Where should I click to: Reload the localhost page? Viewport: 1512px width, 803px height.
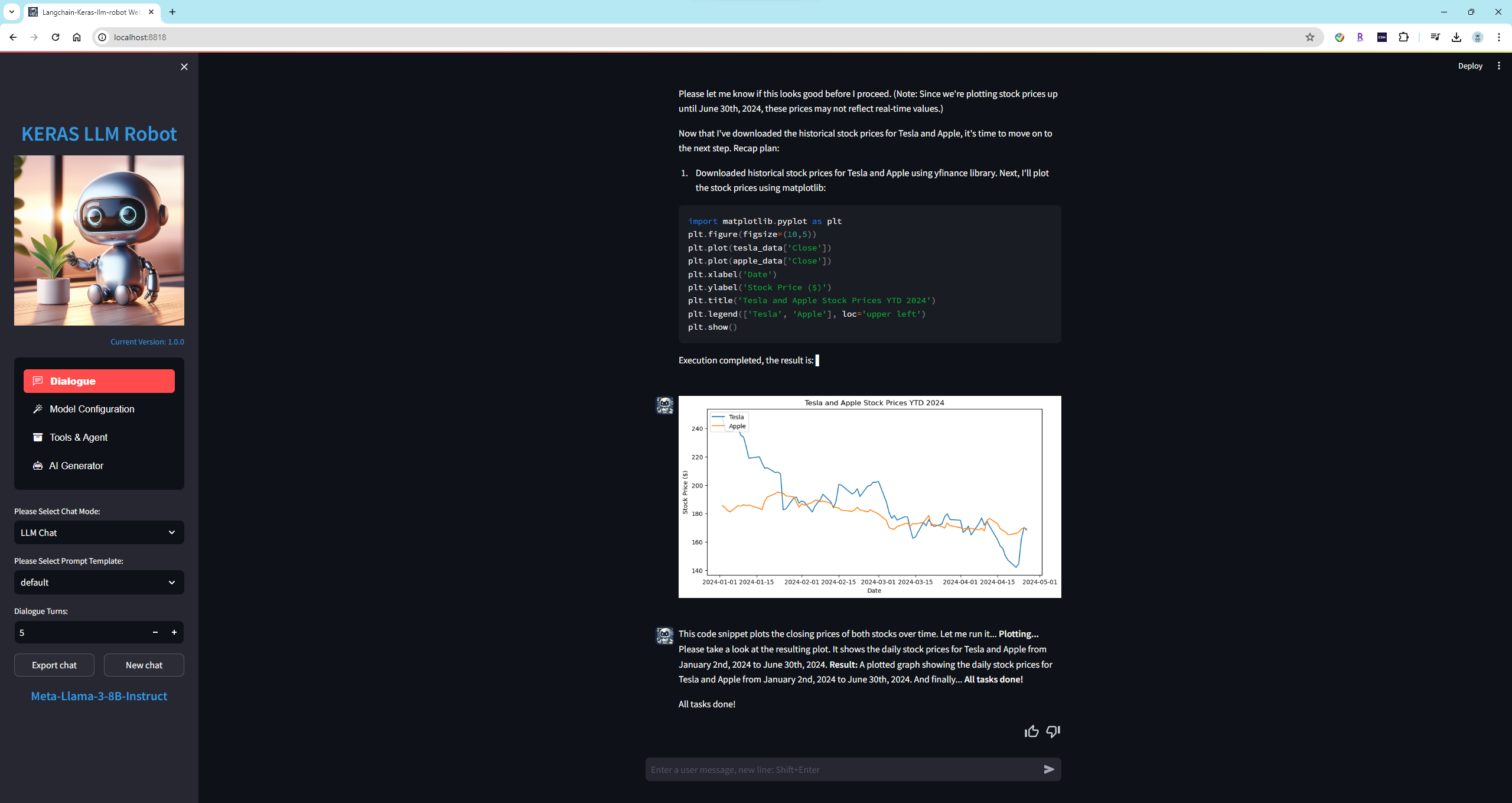[56, 37]
